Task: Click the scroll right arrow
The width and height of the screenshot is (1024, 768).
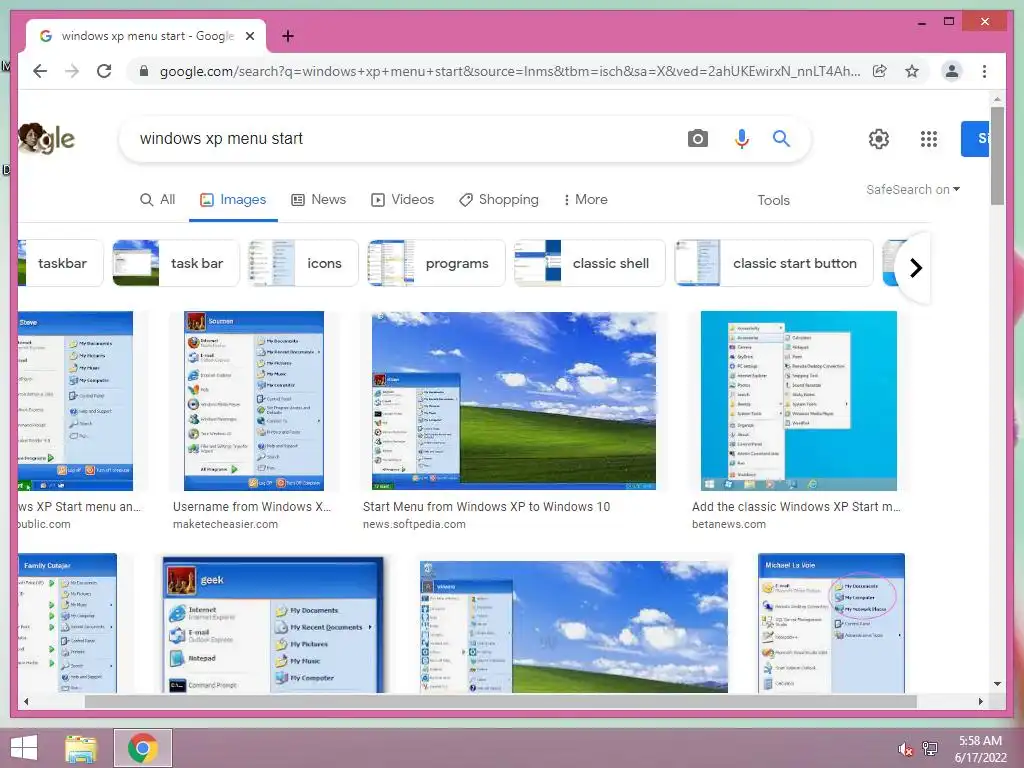Action: coord(980,701)
